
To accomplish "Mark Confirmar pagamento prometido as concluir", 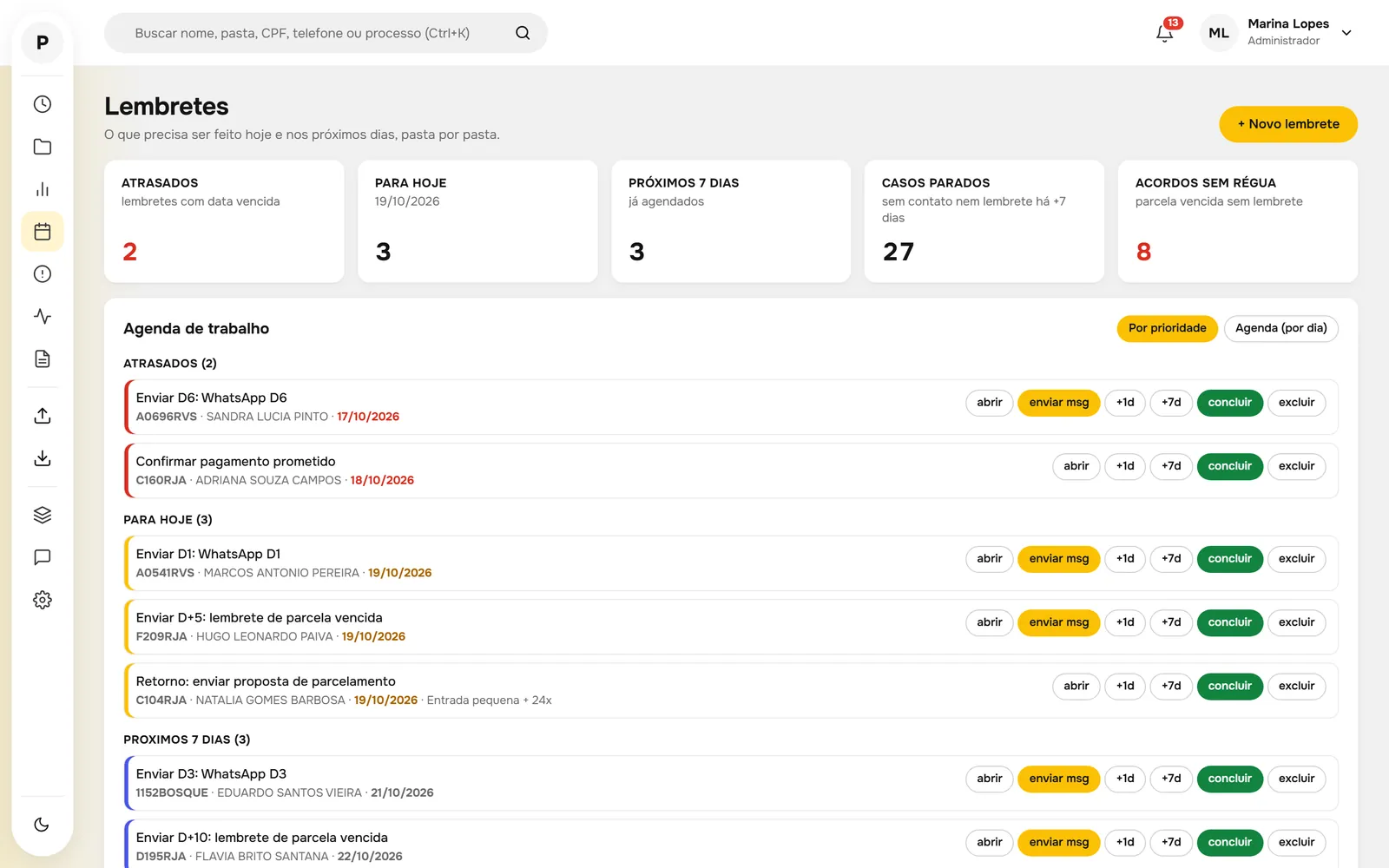I will pos(1229,466).
